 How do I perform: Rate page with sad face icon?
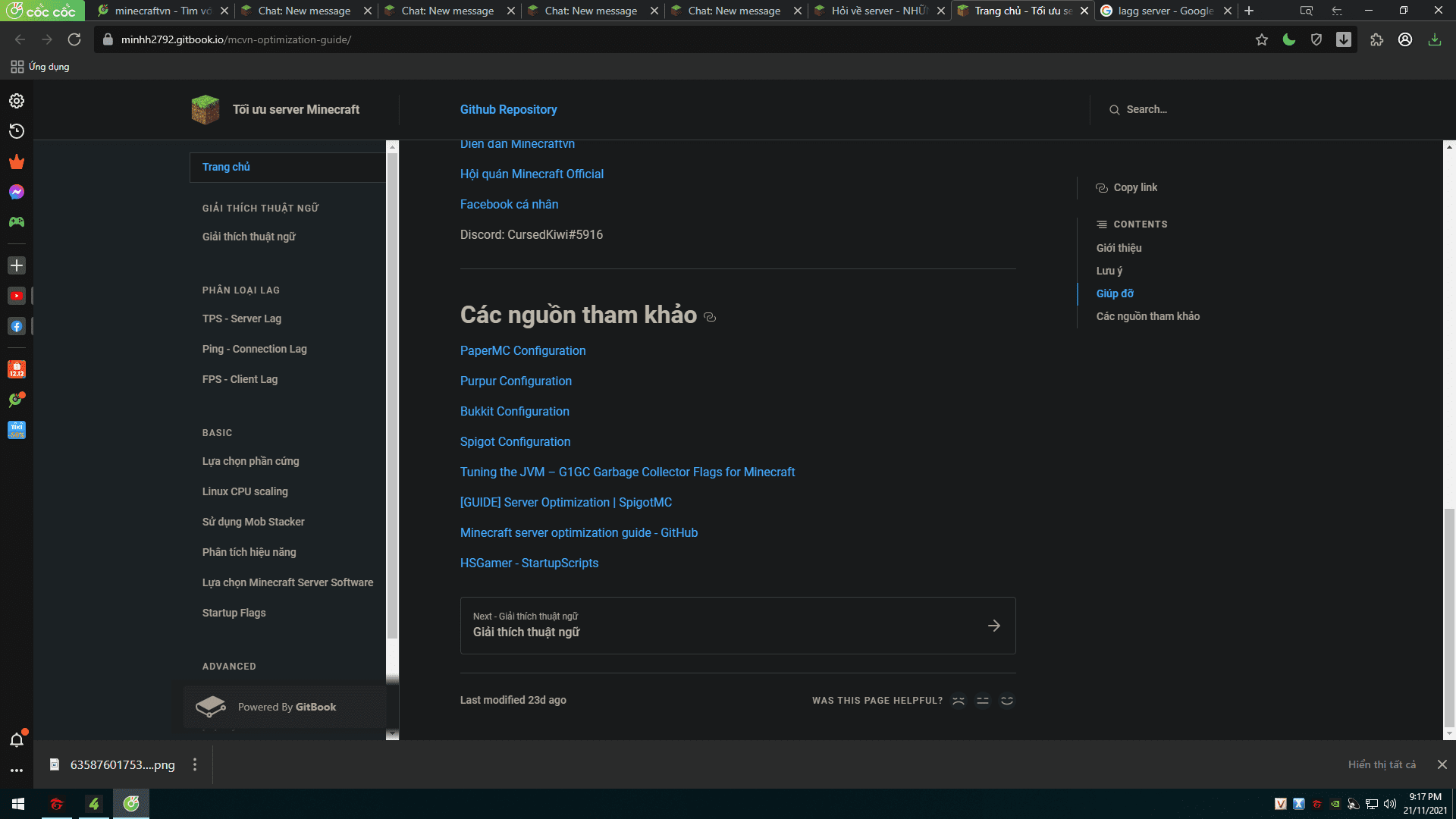[x=959, y=701]
